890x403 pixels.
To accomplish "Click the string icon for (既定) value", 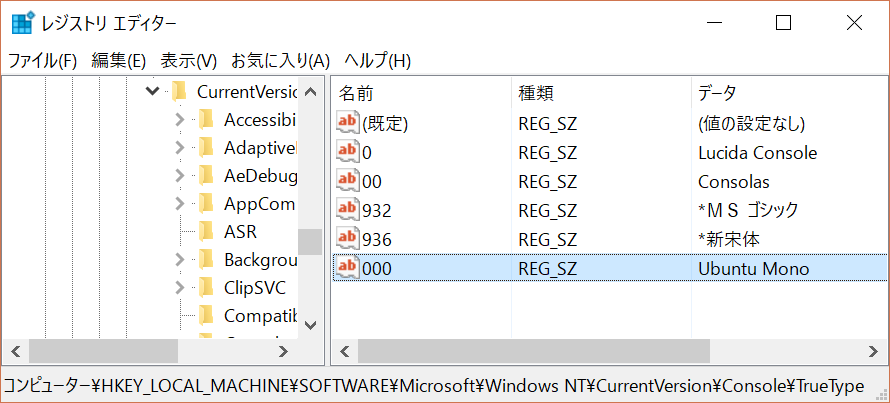I will pos(347,123).
